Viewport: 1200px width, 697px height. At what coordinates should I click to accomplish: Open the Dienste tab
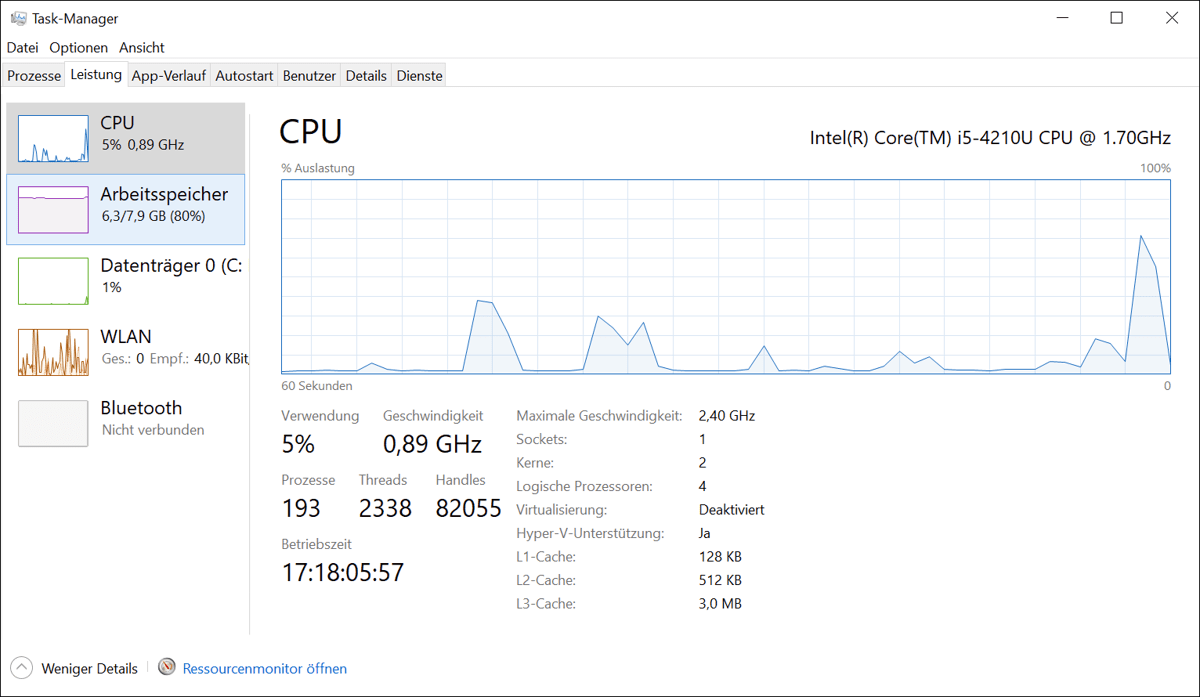[x=419, y=75]
